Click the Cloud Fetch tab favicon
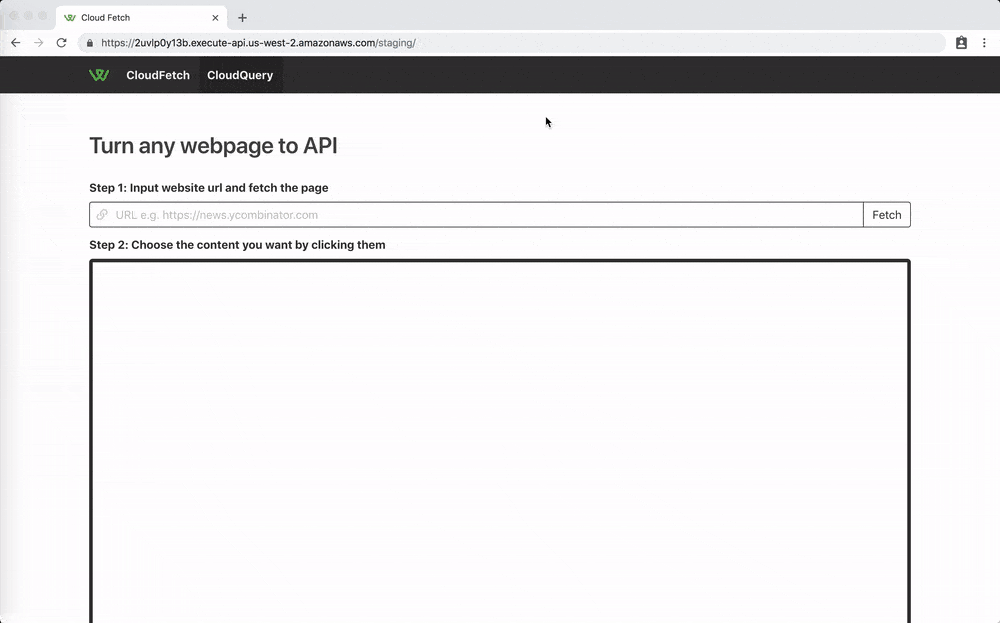This screenshot has height=623, width=1000. 70,18
